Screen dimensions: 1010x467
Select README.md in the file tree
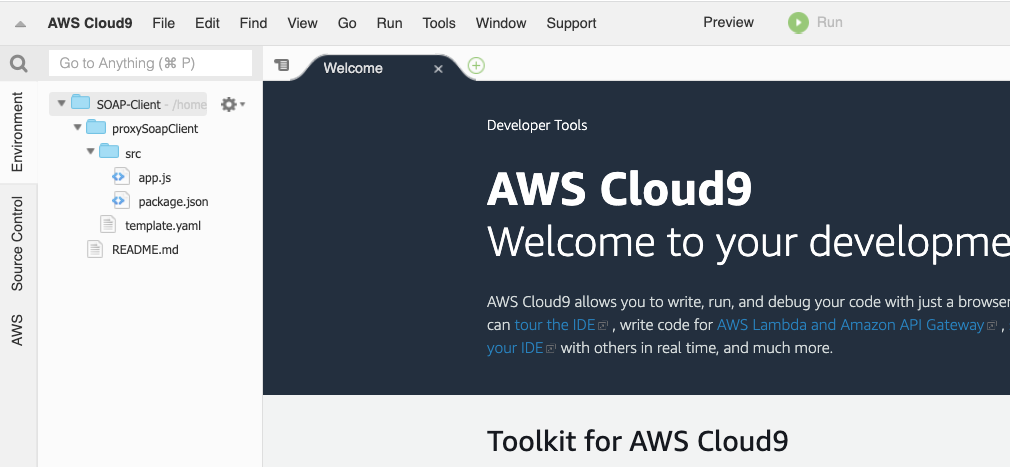[146, 250]
